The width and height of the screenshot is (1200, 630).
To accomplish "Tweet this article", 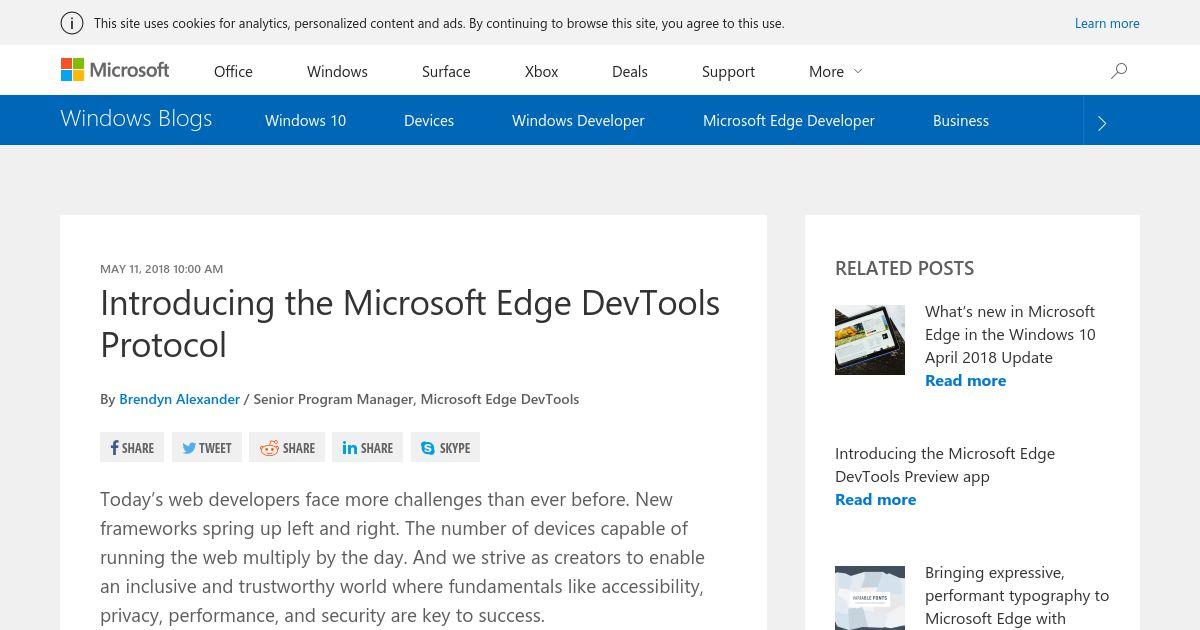I will click(206, 447).
